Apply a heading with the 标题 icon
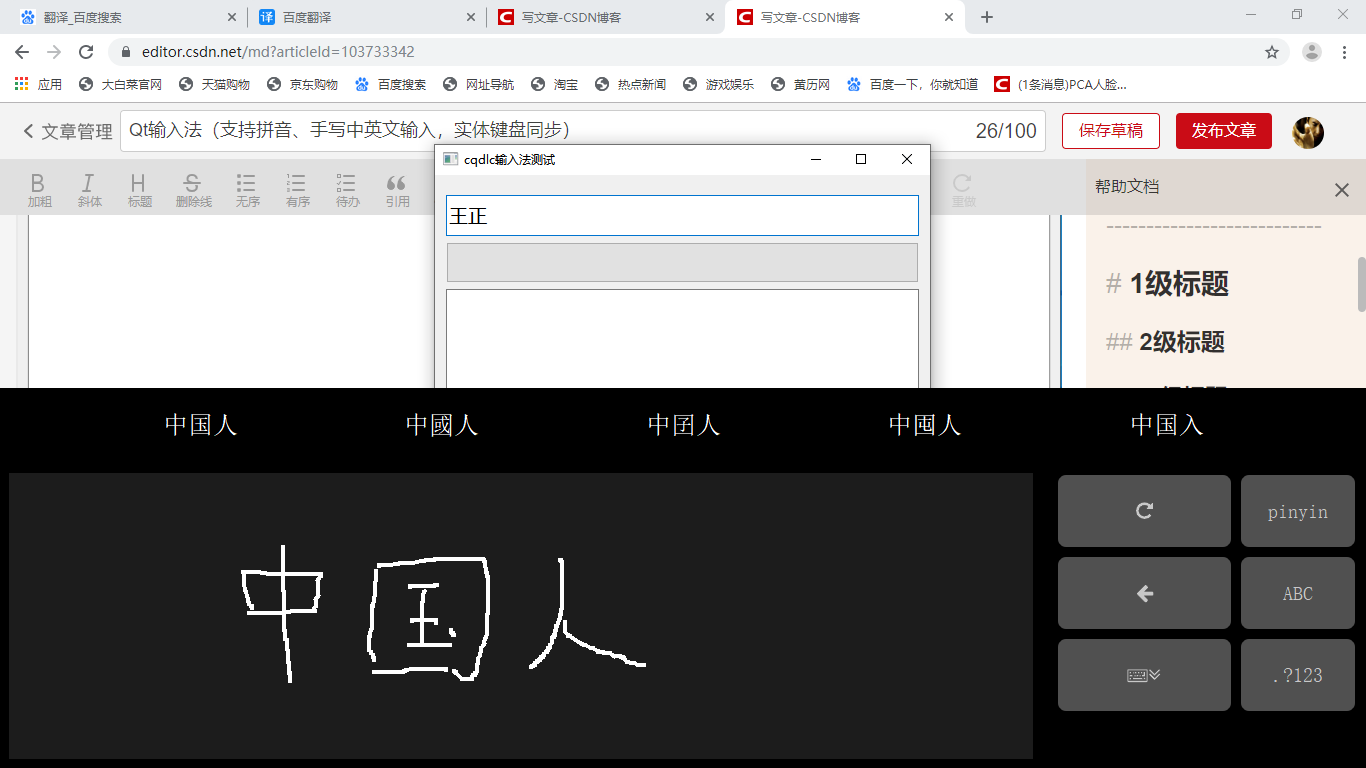Viewport: 1366px width, 768px height. (x=139, y=188)
